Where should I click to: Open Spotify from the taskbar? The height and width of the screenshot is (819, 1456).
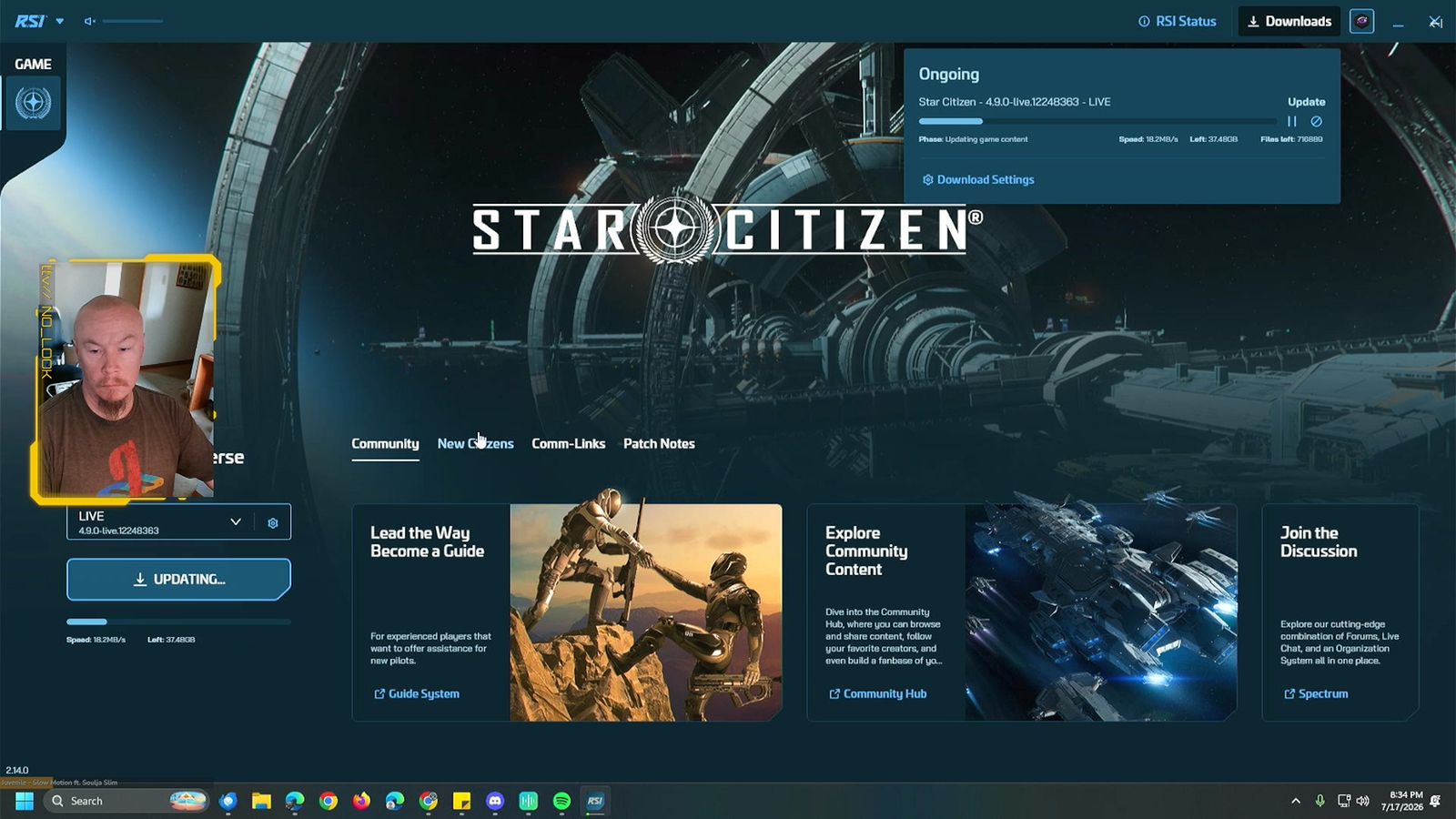pos(561,801)
